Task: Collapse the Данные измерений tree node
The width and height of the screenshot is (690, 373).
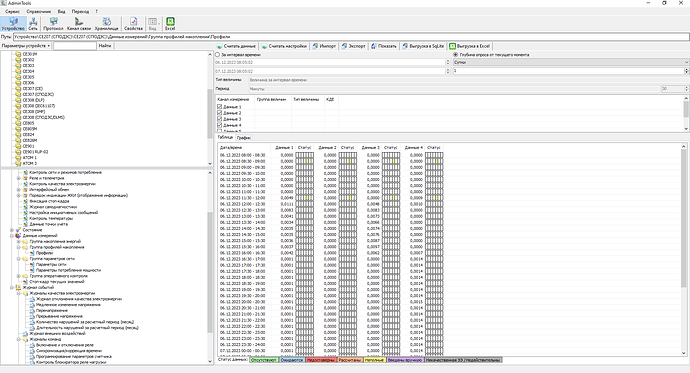Action: (x=12, y=236)
